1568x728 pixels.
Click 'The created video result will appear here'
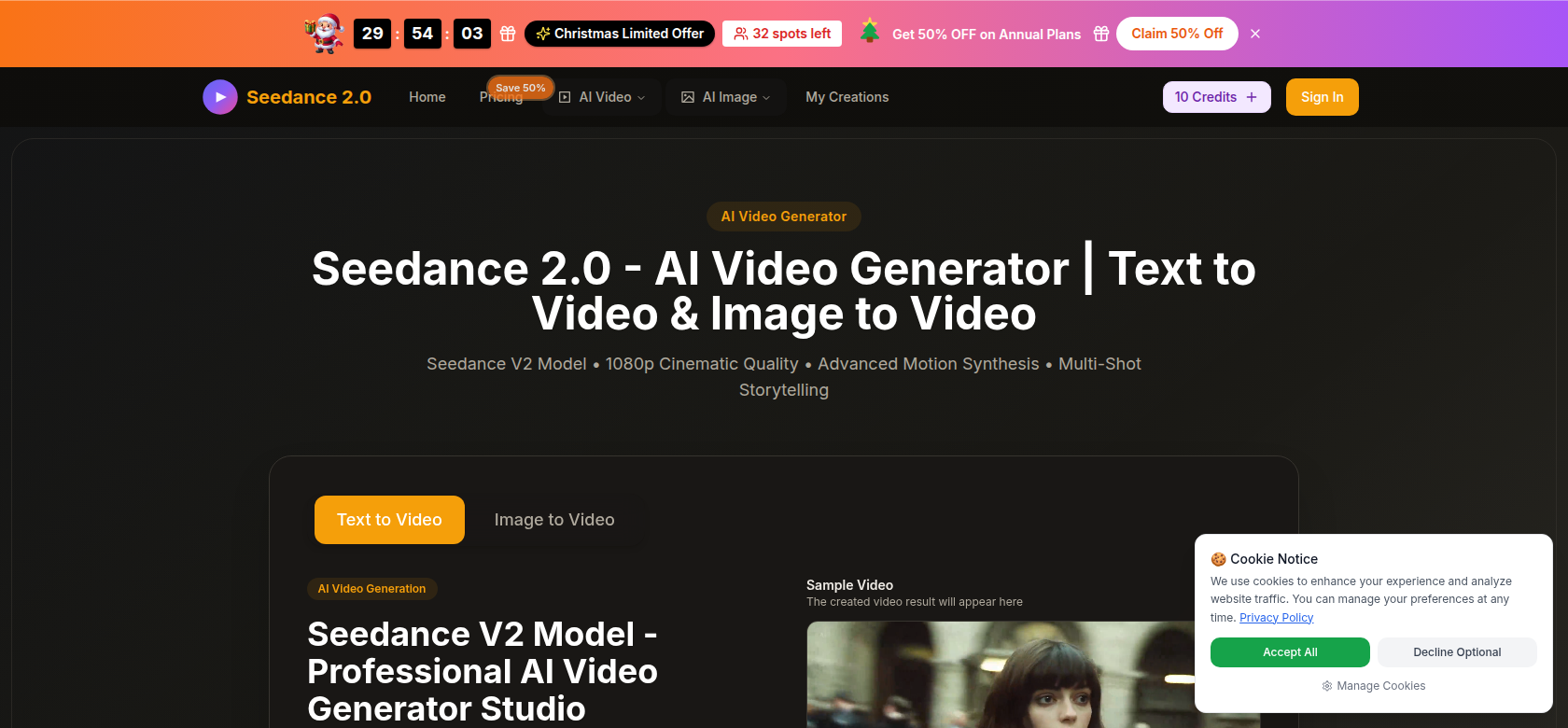coord(915,602)
